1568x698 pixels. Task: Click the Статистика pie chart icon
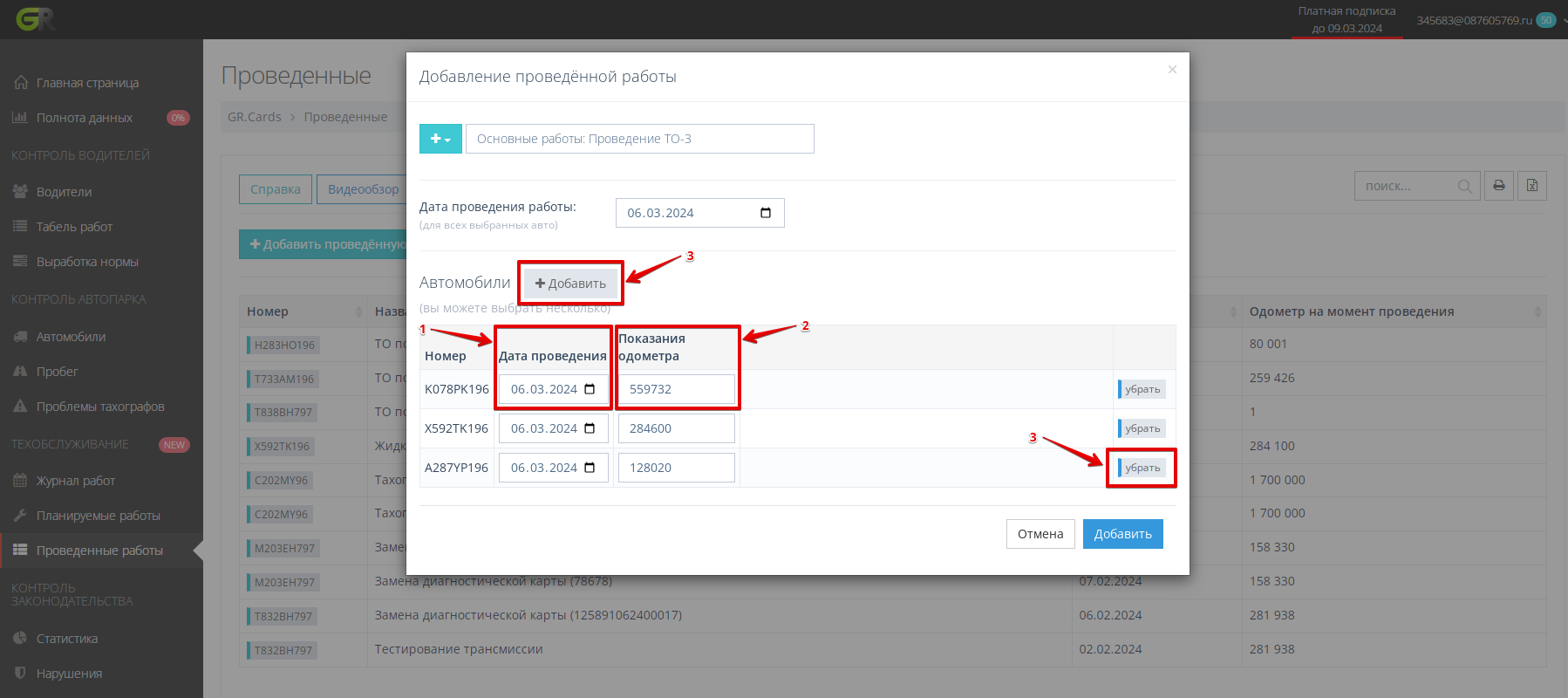[20, 638]
